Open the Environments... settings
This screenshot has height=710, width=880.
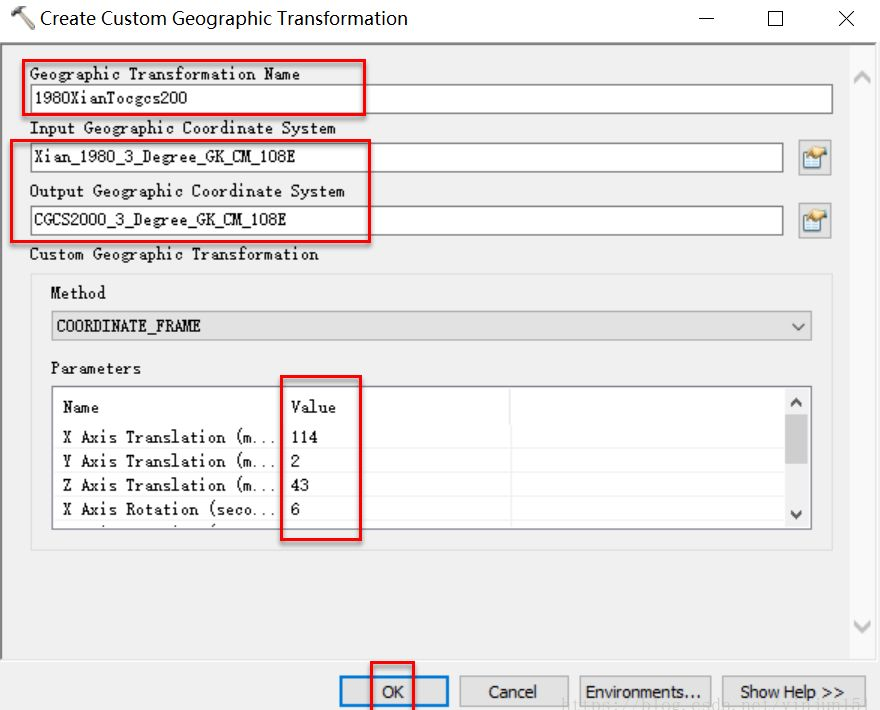[x=644, y=692]
